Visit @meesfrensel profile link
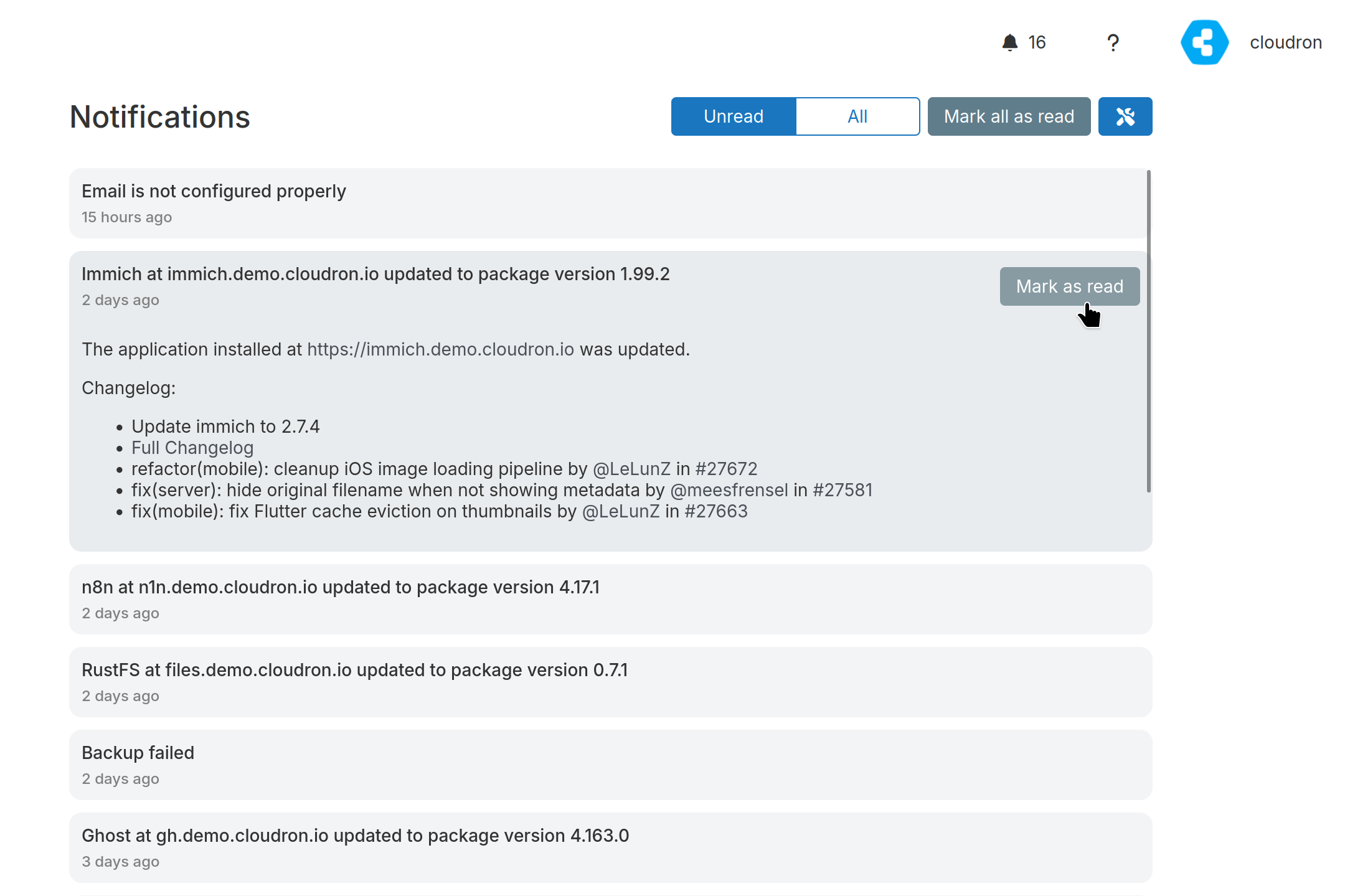This screenshot has height=896, width=1350. click(x=729, y=490)
